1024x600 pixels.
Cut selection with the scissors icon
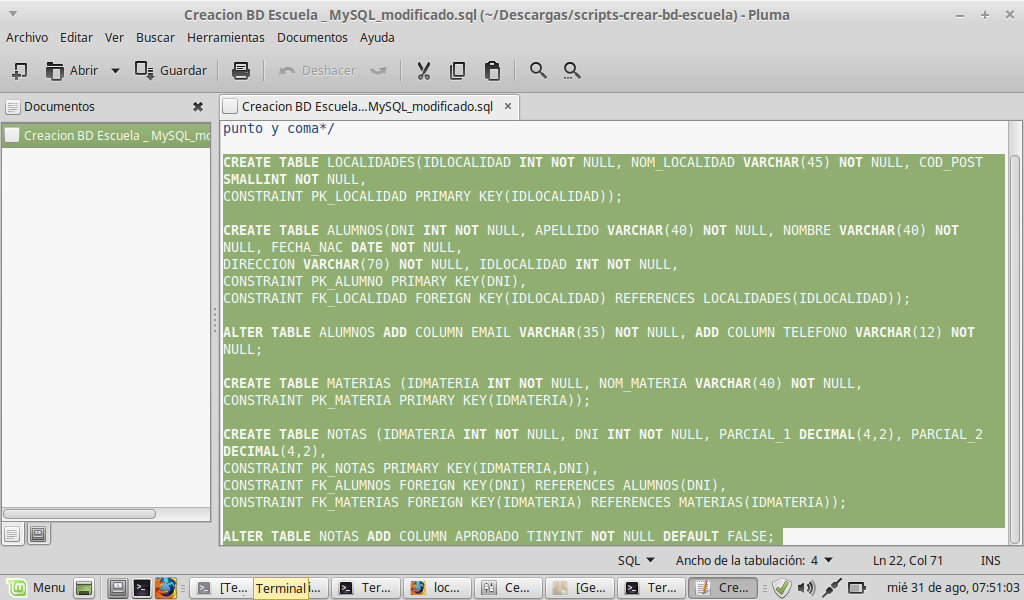[423, 71]
